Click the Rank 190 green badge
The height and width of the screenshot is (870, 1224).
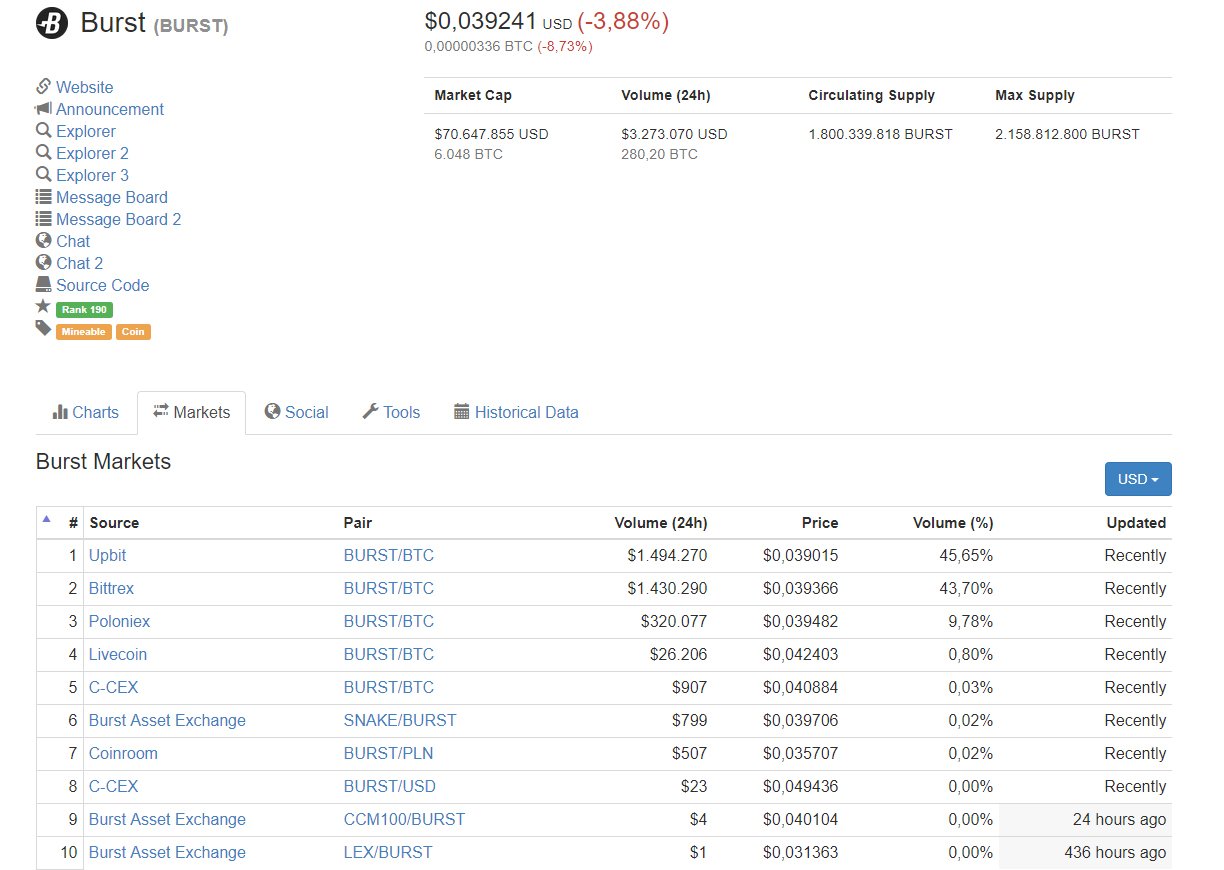84,310
